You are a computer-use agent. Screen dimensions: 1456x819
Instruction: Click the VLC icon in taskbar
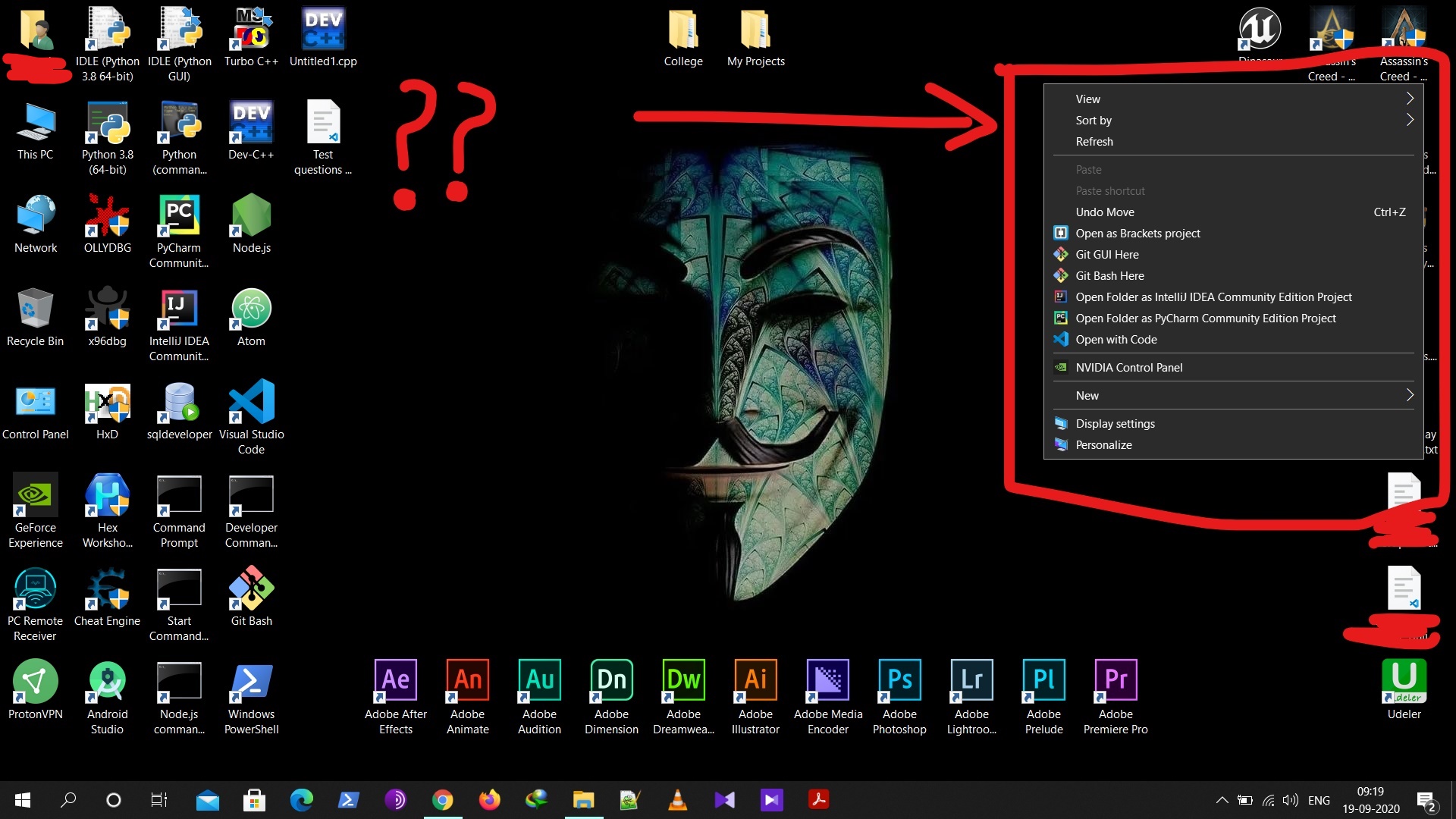point(677,800)
